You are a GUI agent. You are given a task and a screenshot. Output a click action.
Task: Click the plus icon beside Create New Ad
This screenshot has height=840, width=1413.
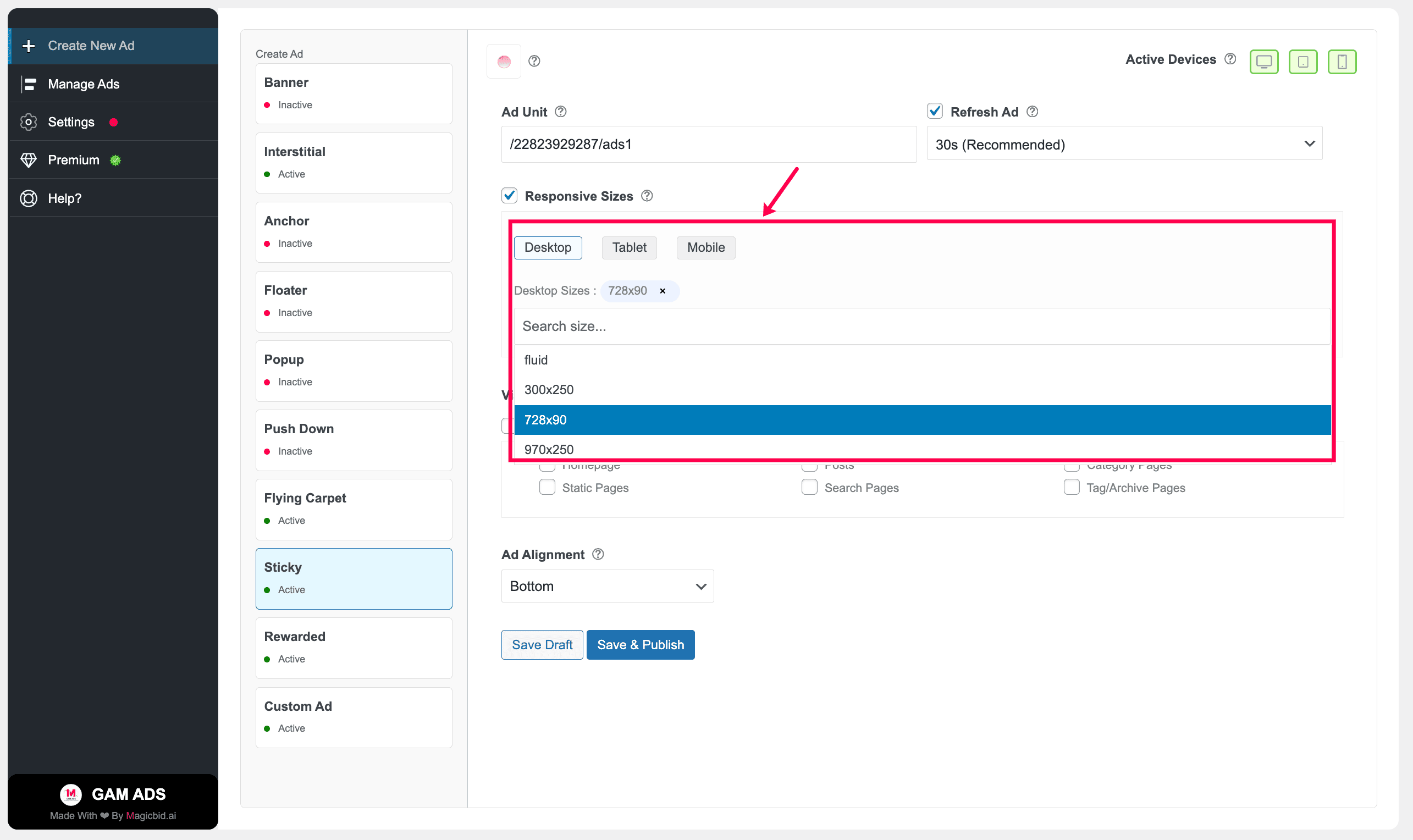(29, 46)
